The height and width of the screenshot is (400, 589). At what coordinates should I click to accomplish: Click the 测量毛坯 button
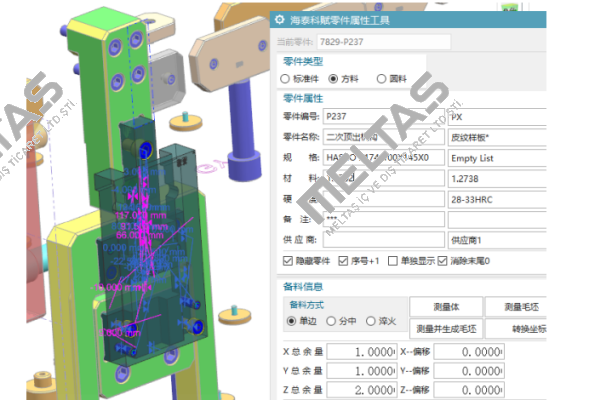517,307
